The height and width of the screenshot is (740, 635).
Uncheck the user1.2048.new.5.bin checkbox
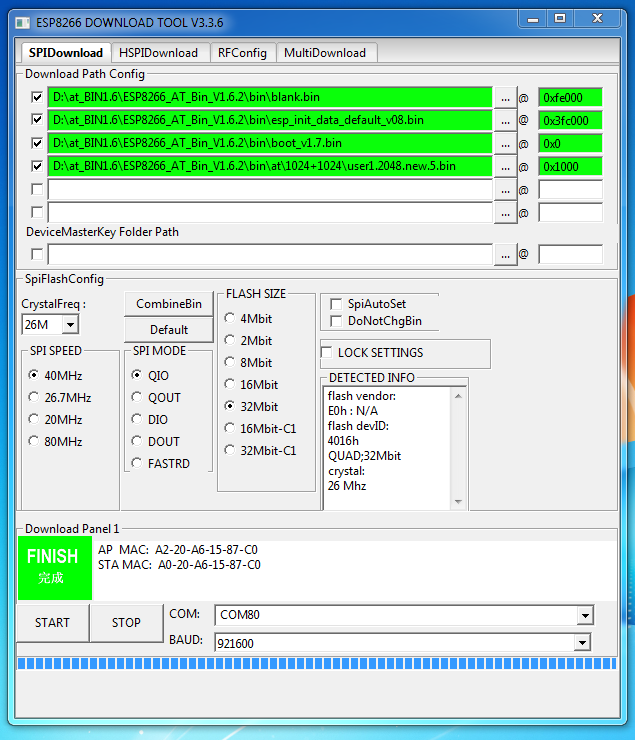click(x=37, y=166)
